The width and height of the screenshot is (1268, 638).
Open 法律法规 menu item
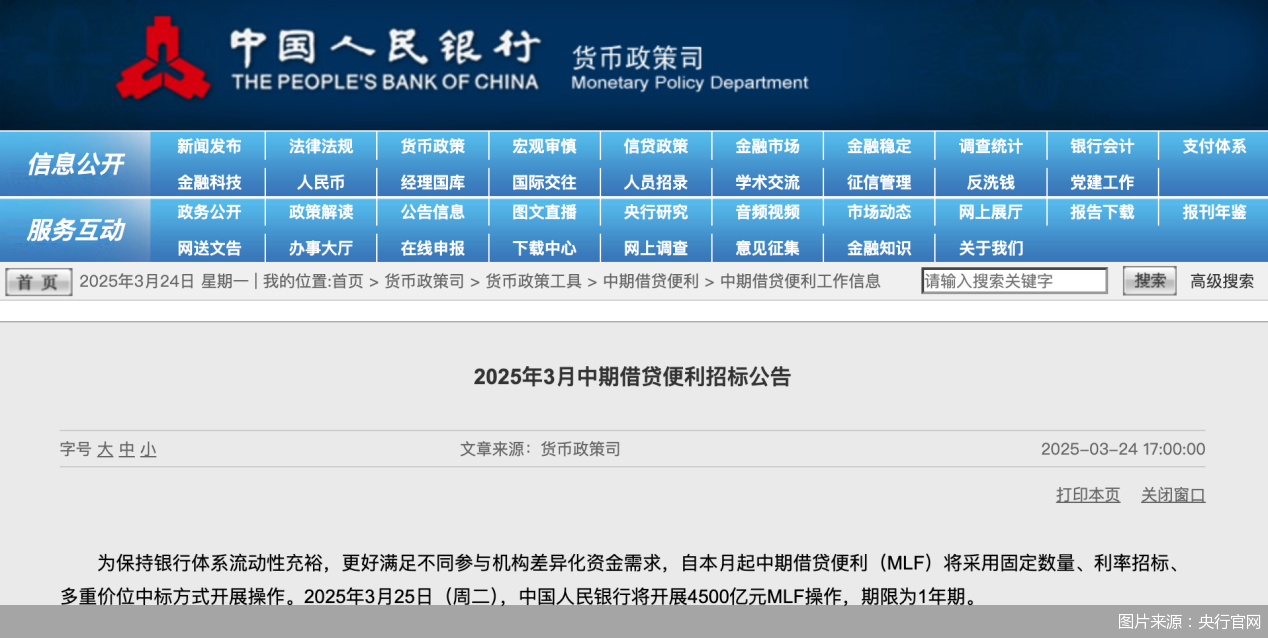point(321,146)
